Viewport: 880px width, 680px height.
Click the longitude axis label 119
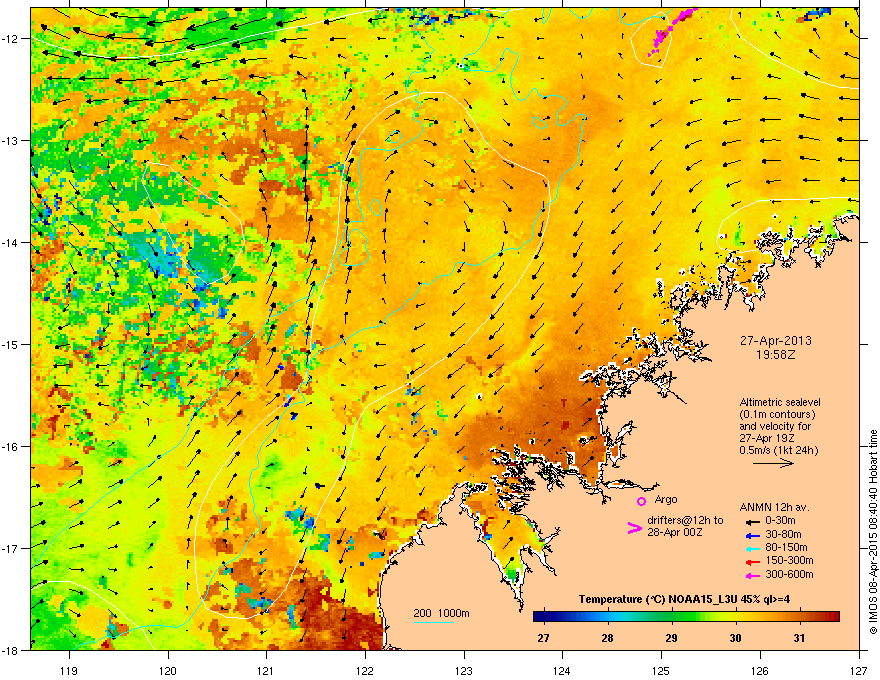[x=69, y=670]
